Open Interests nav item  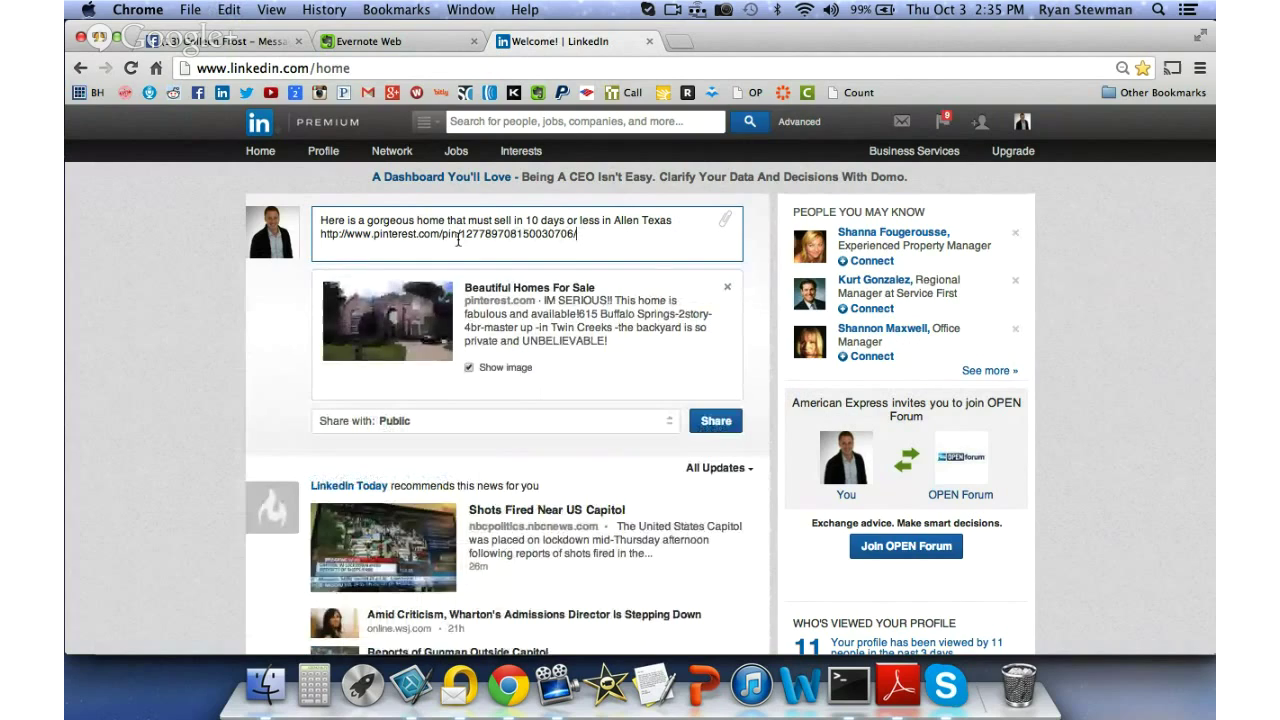pyautogui.click(x=521, y=151)
